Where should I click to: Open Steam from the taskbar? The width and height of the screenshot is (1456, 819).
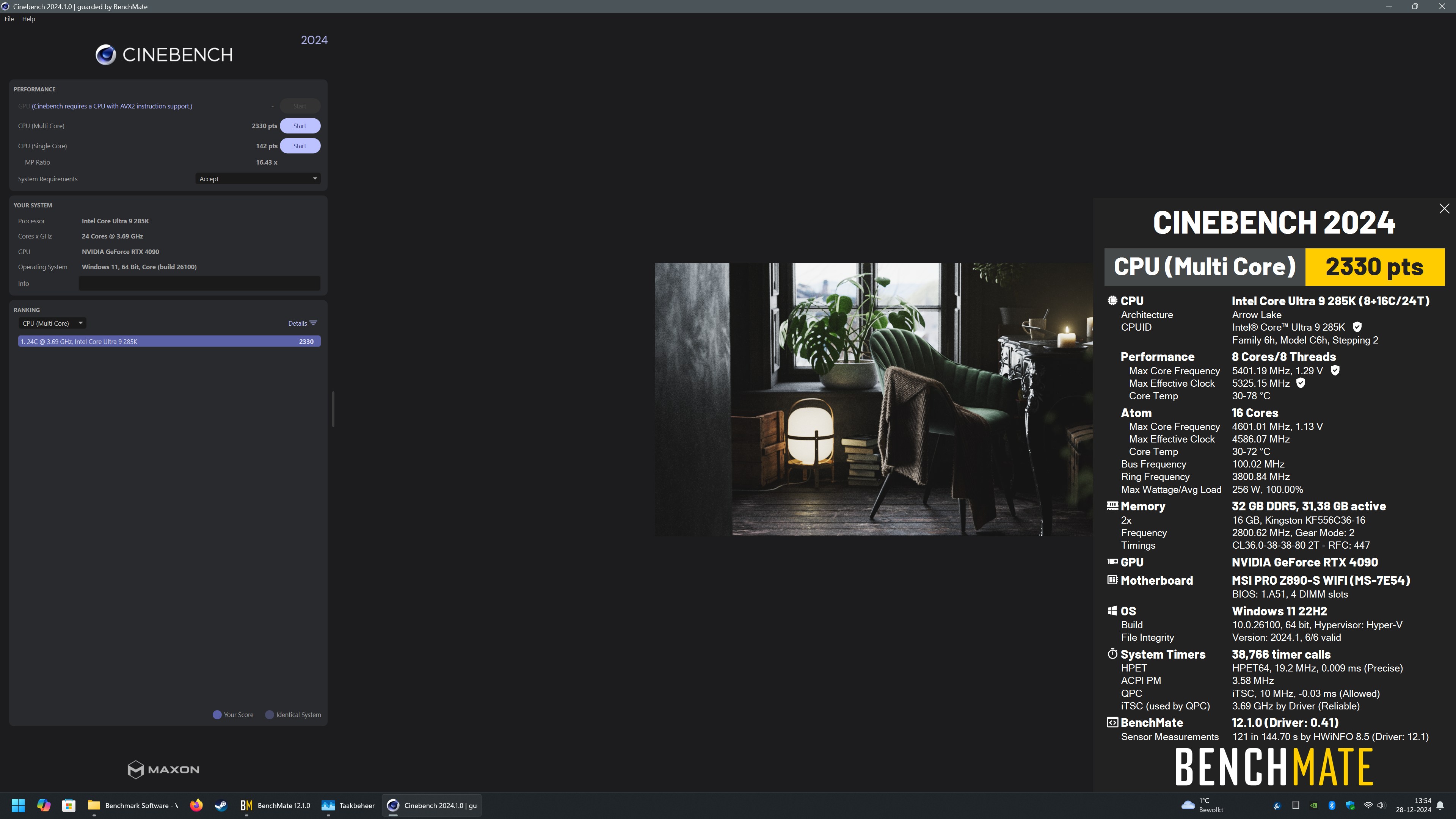[x=221, y=805]
